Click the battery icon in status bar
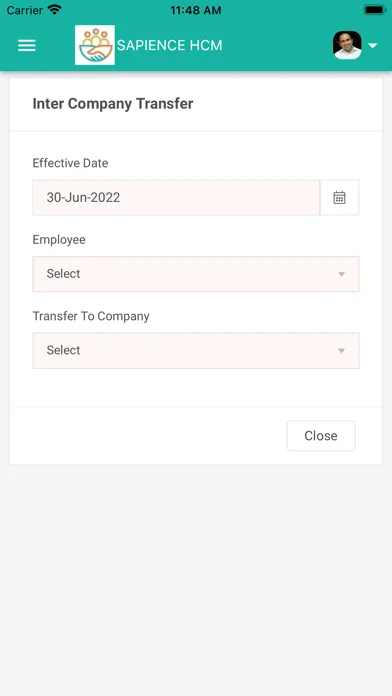 click(374, 10)
